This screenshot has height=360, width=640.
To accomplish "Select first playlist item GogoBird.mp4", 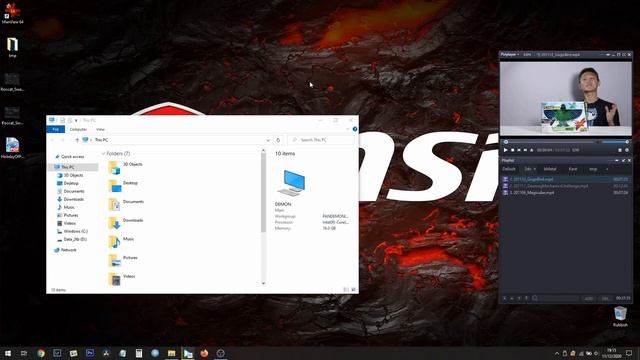I will coord(566,179).
